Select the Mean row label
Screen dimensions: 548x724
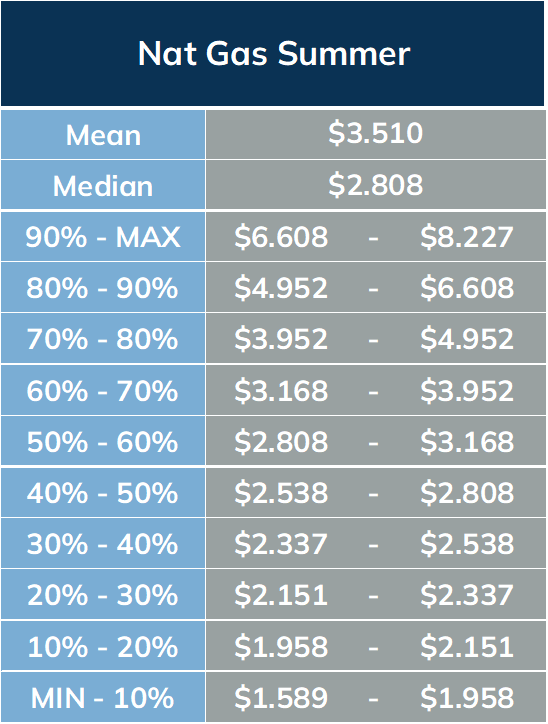pos(103,135)
